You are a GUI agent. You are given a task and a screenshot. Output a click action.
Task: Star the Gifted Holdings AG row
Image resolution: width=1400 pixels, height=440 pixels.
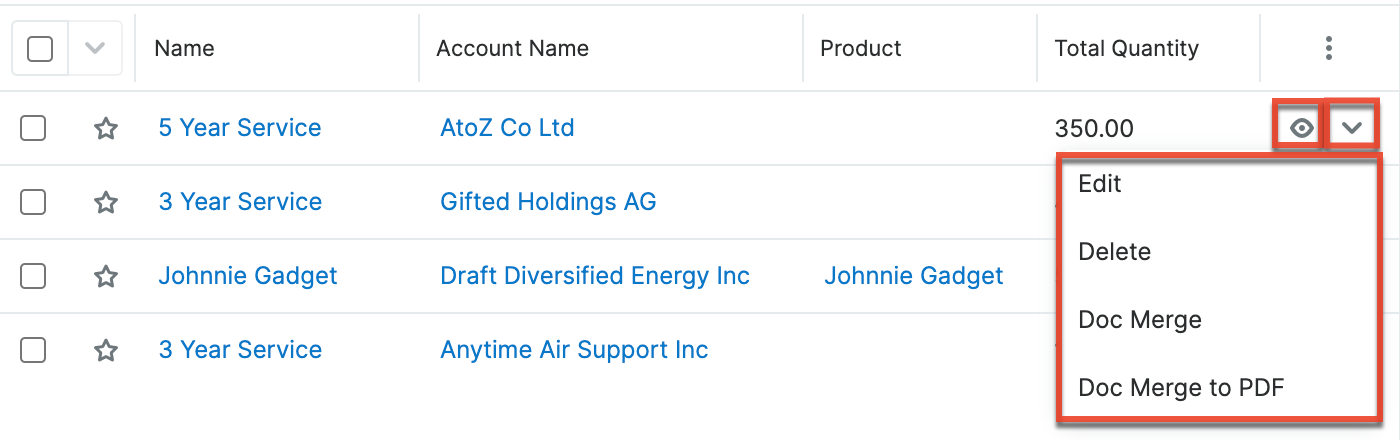pyautogui.click(x=106, y=203)
